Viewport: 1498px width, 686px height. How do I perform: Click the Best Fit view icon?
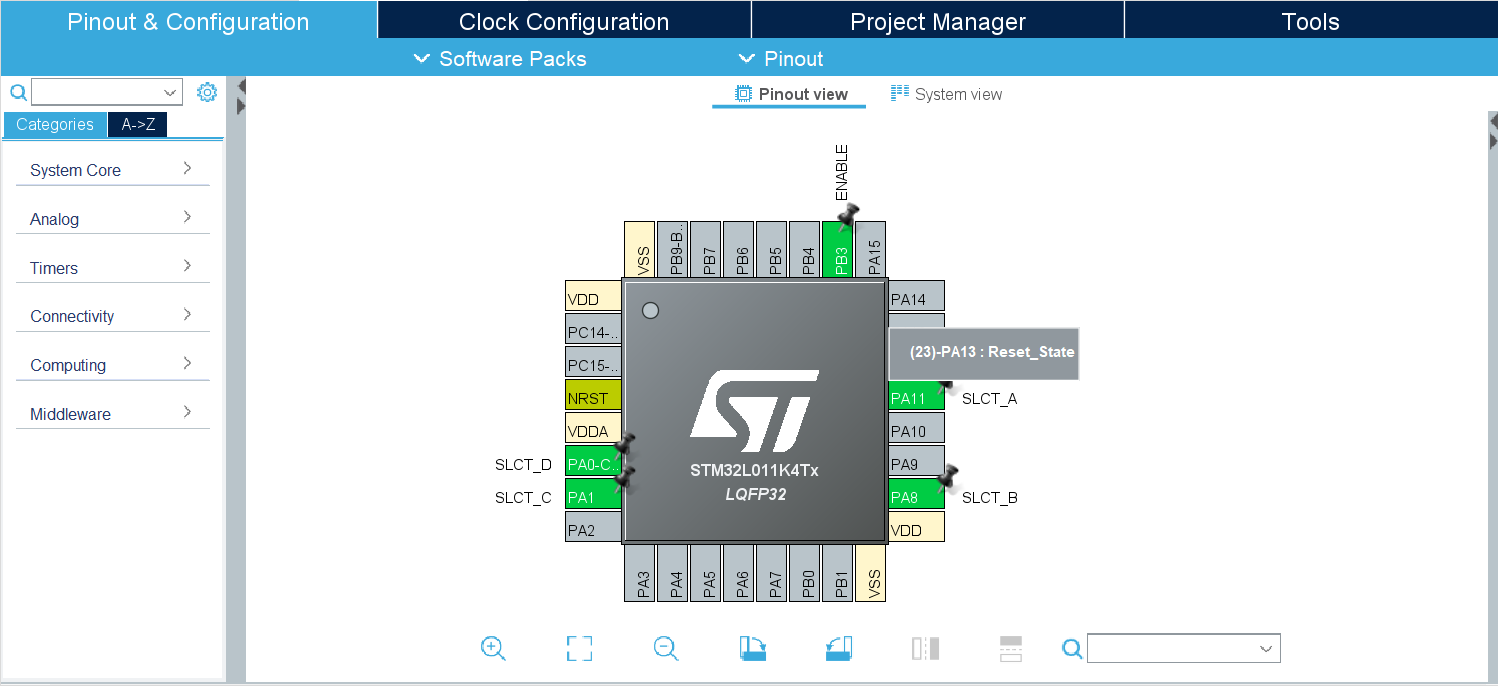(578, 648)
